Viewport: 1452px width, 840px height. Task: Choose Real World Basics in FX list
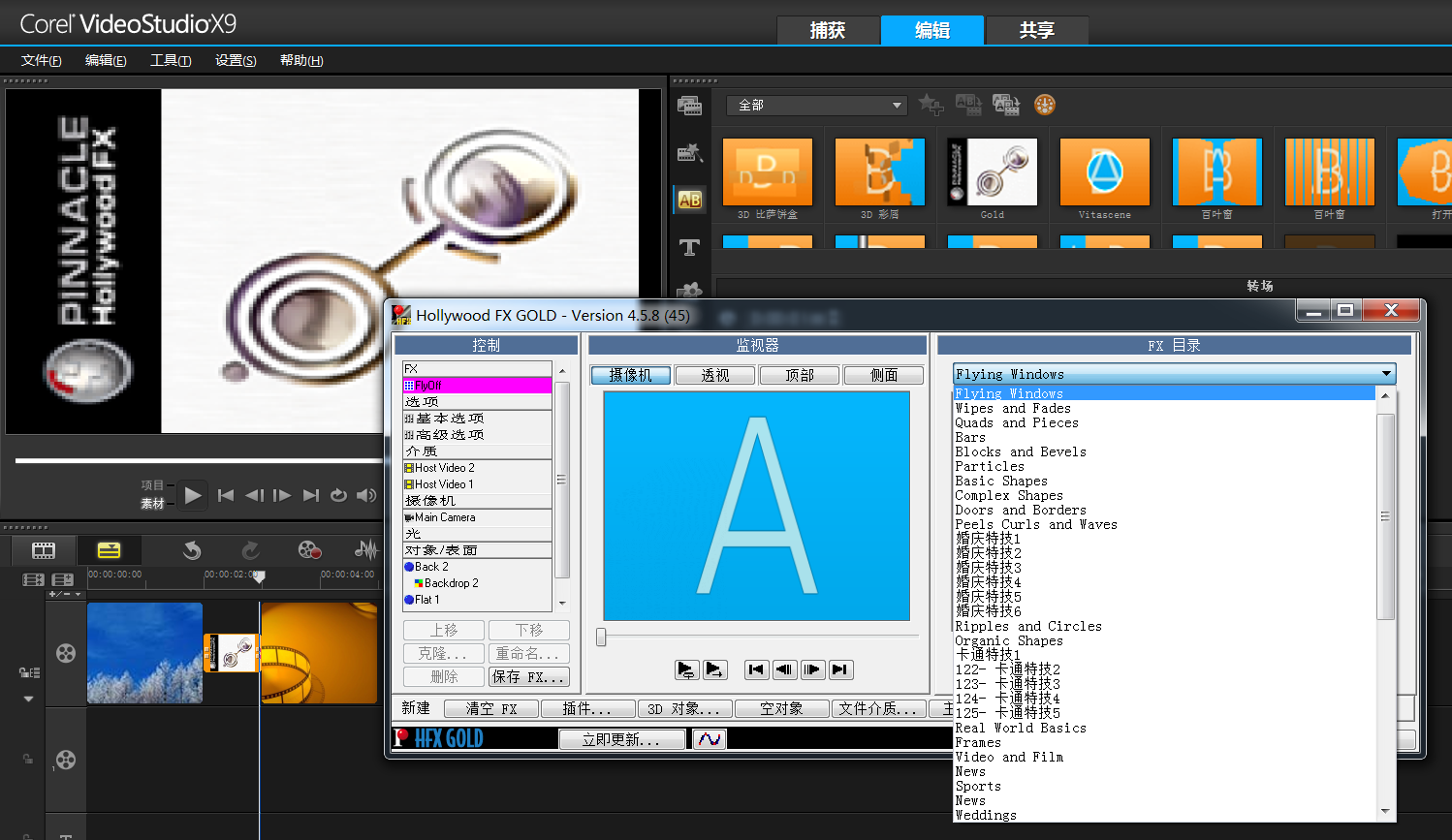[x=1021, y=728]
